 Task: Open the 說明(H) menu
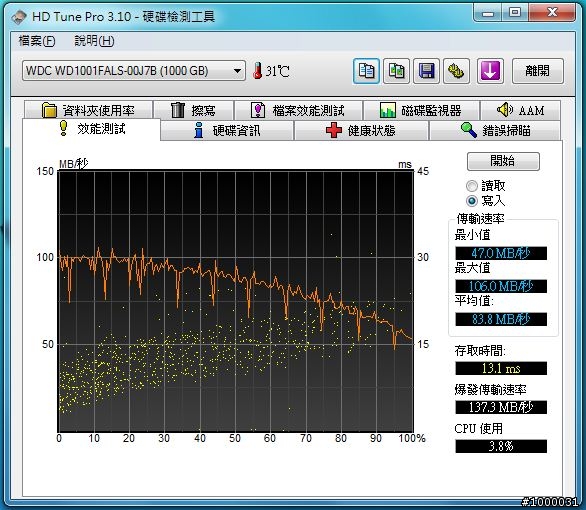pyautogui.click(x=94, y=41)
